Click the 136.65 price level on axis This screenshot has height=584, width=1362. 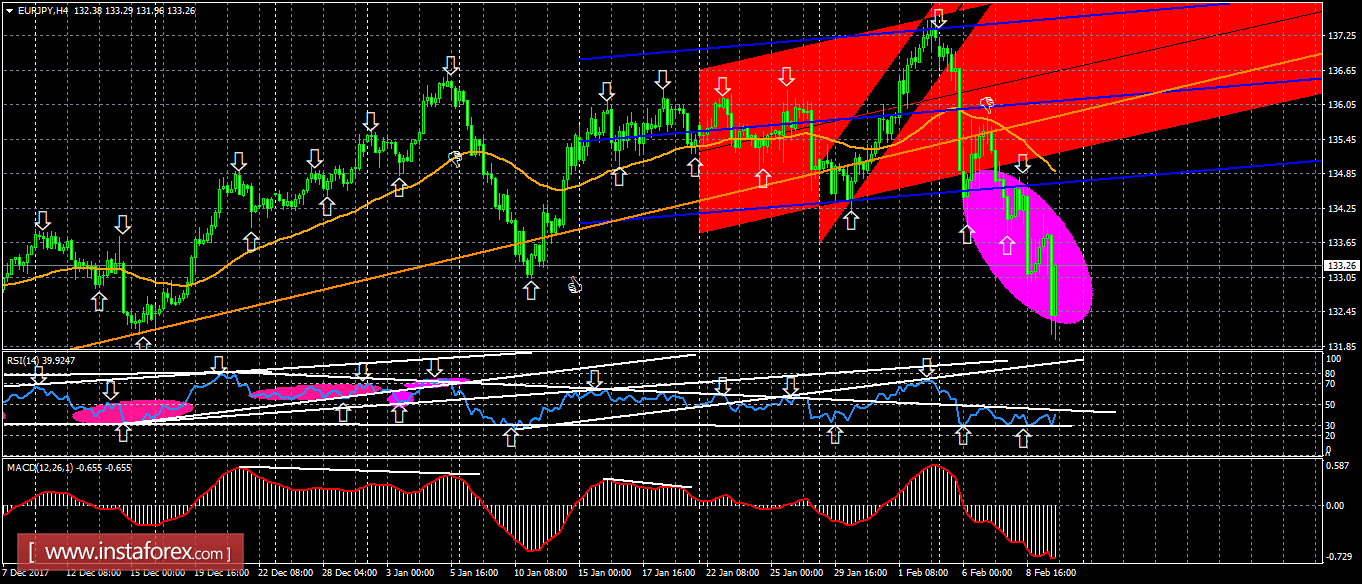pos(1341,71)
